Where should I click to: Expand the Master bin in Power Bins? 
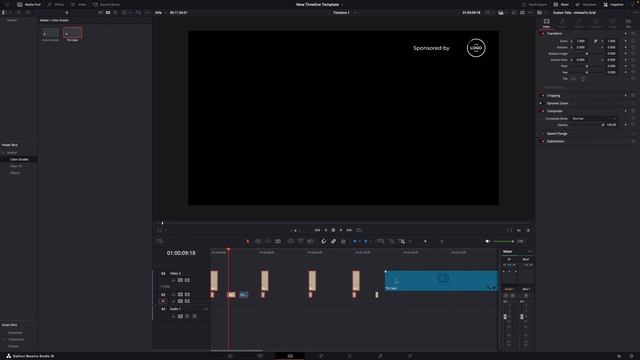pos(4,153)
